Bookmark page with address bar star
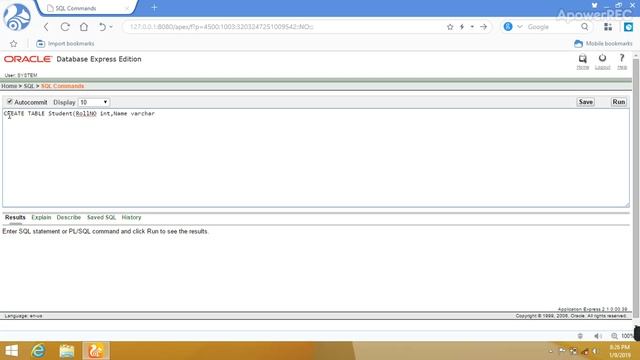 [x=450, y=27]
